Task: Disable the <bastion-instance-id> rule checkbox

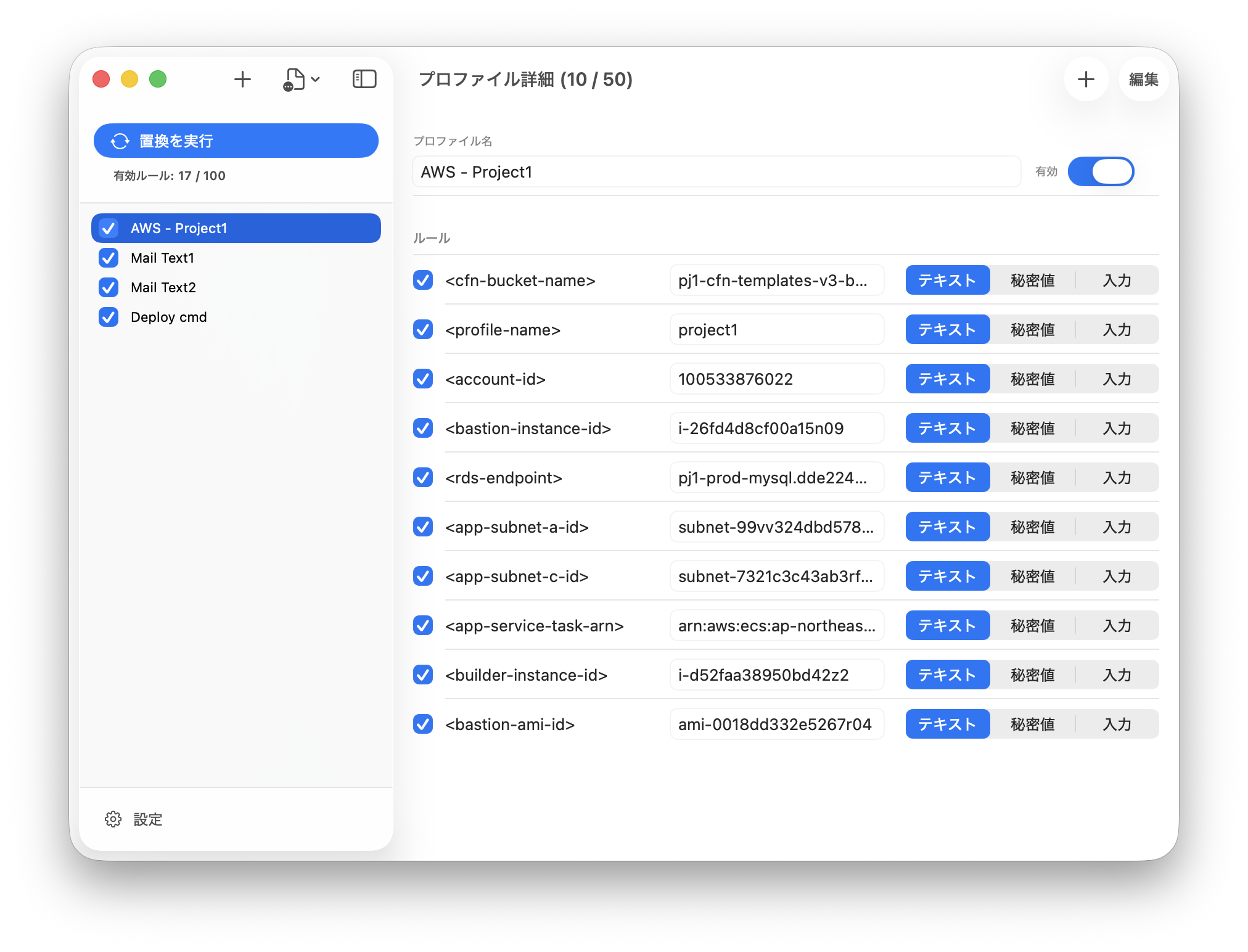Action: tap(423, 428)
